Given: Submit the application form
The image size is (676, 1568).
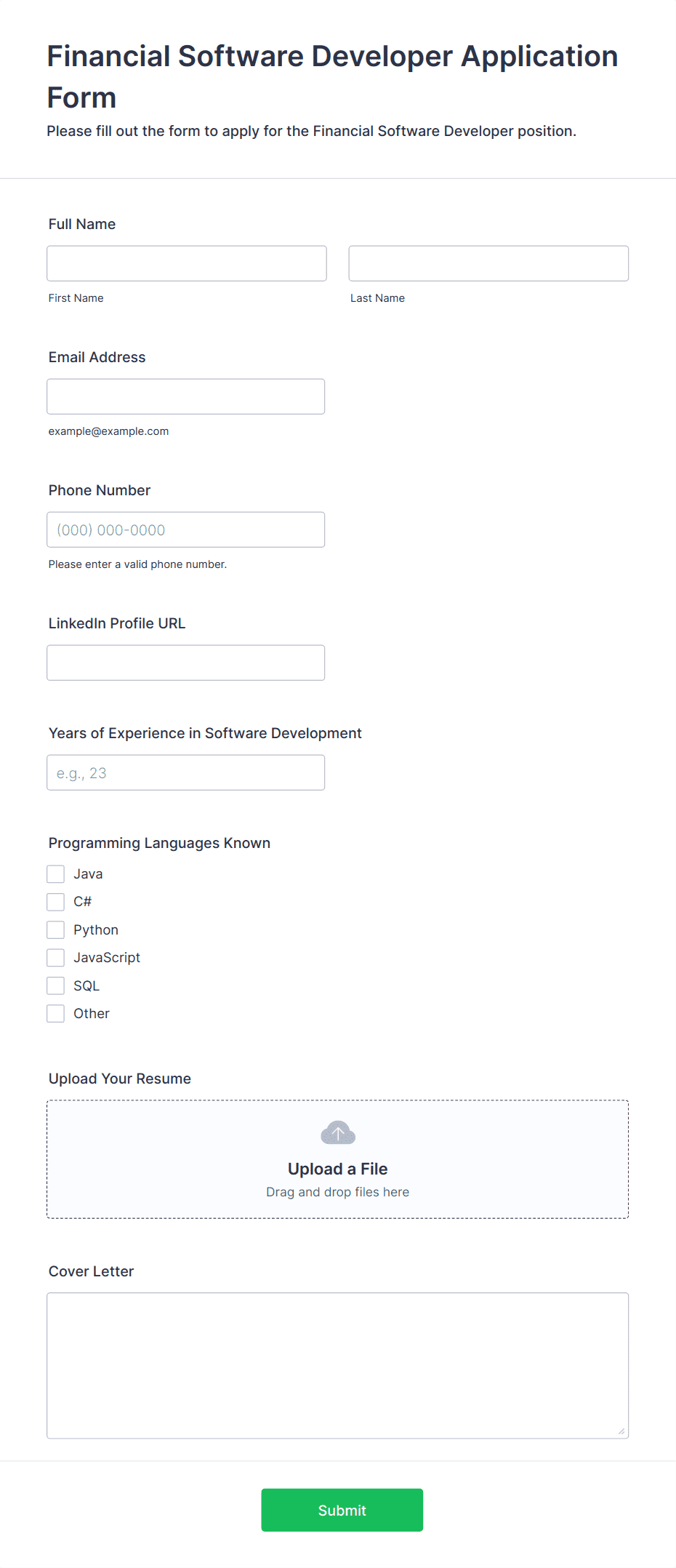Looking at the screenshot, I should click(342, 1510).
